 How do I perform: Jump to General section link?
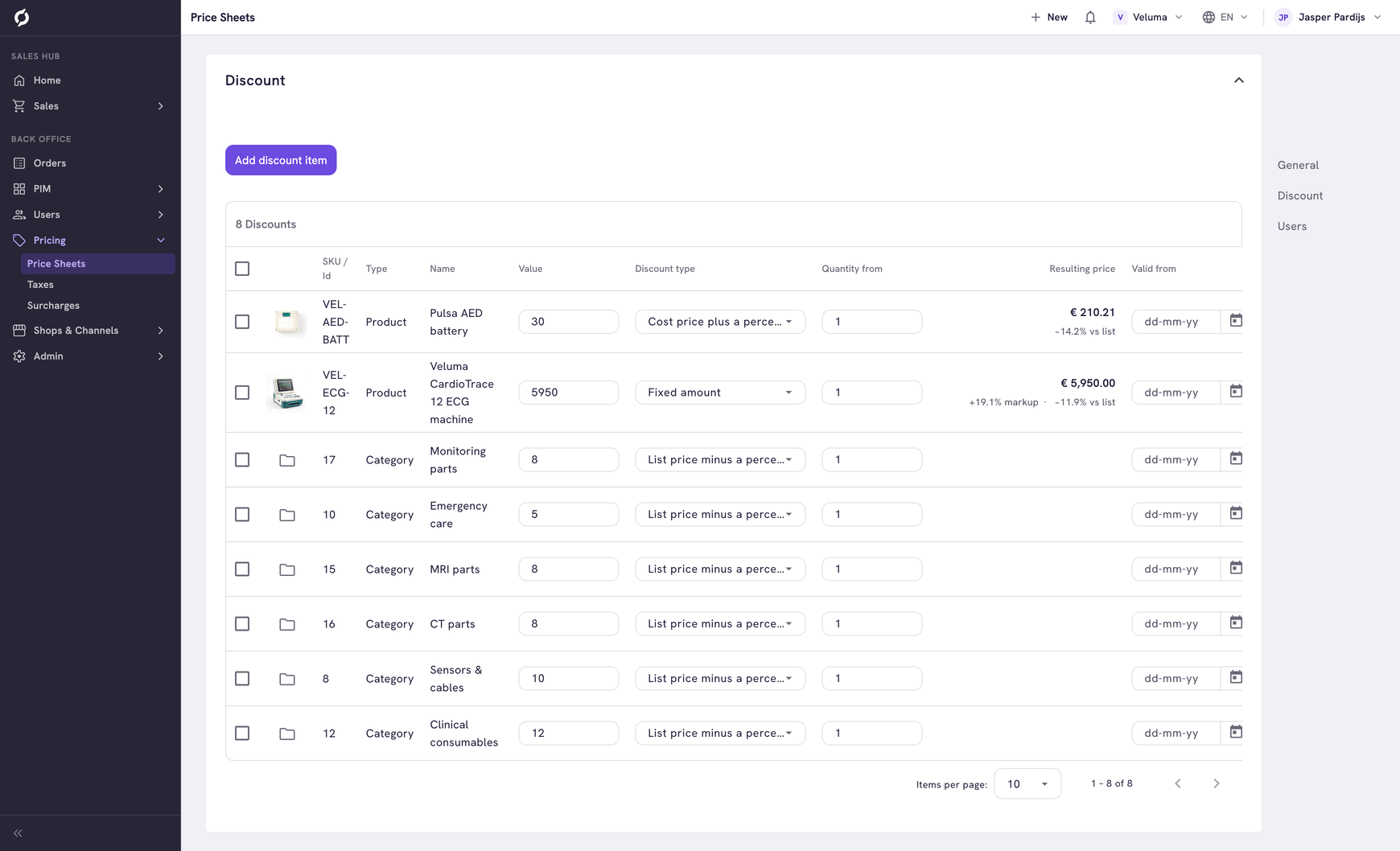point(1298,165)
